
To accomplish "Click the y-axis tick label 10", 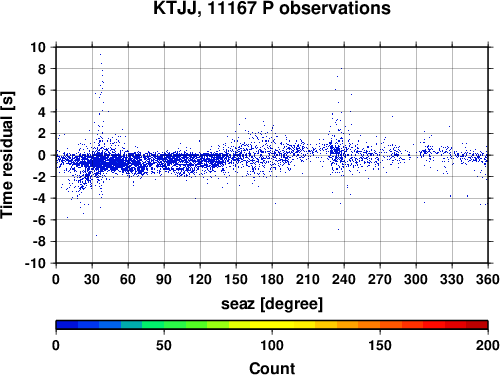I will pyautogui.click(x=38, y=47).
